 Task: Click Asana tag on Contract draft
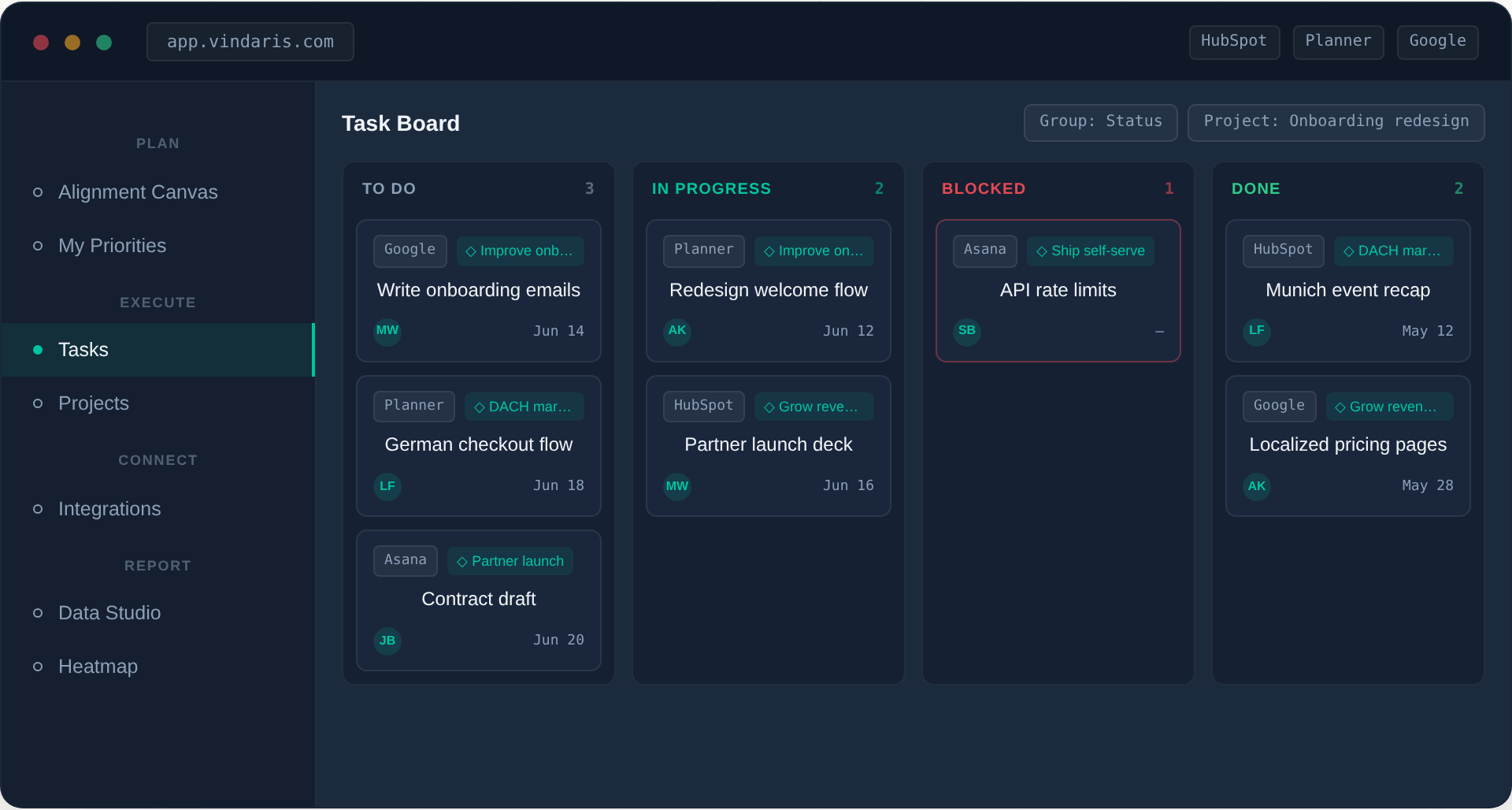[406, 560]
